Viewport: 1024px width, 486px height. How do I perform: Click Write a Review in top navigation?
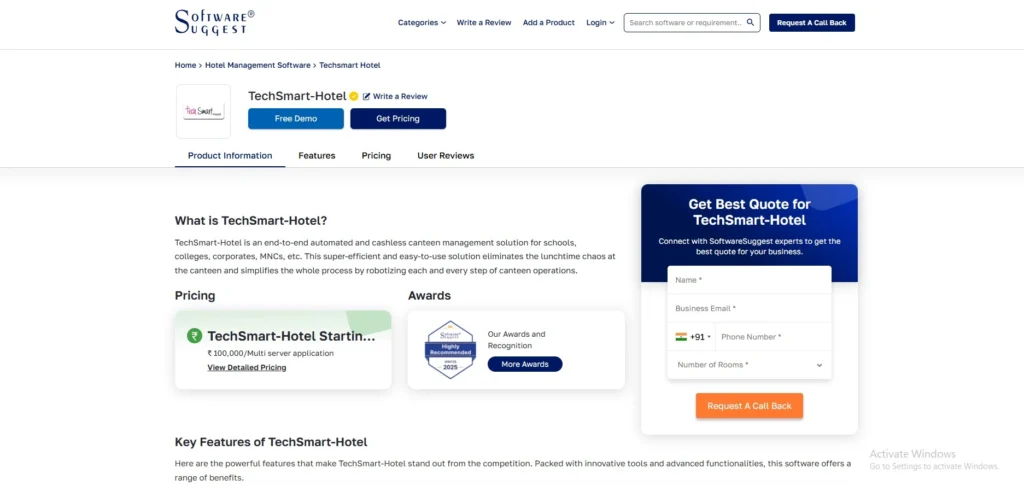pos(484,22)
